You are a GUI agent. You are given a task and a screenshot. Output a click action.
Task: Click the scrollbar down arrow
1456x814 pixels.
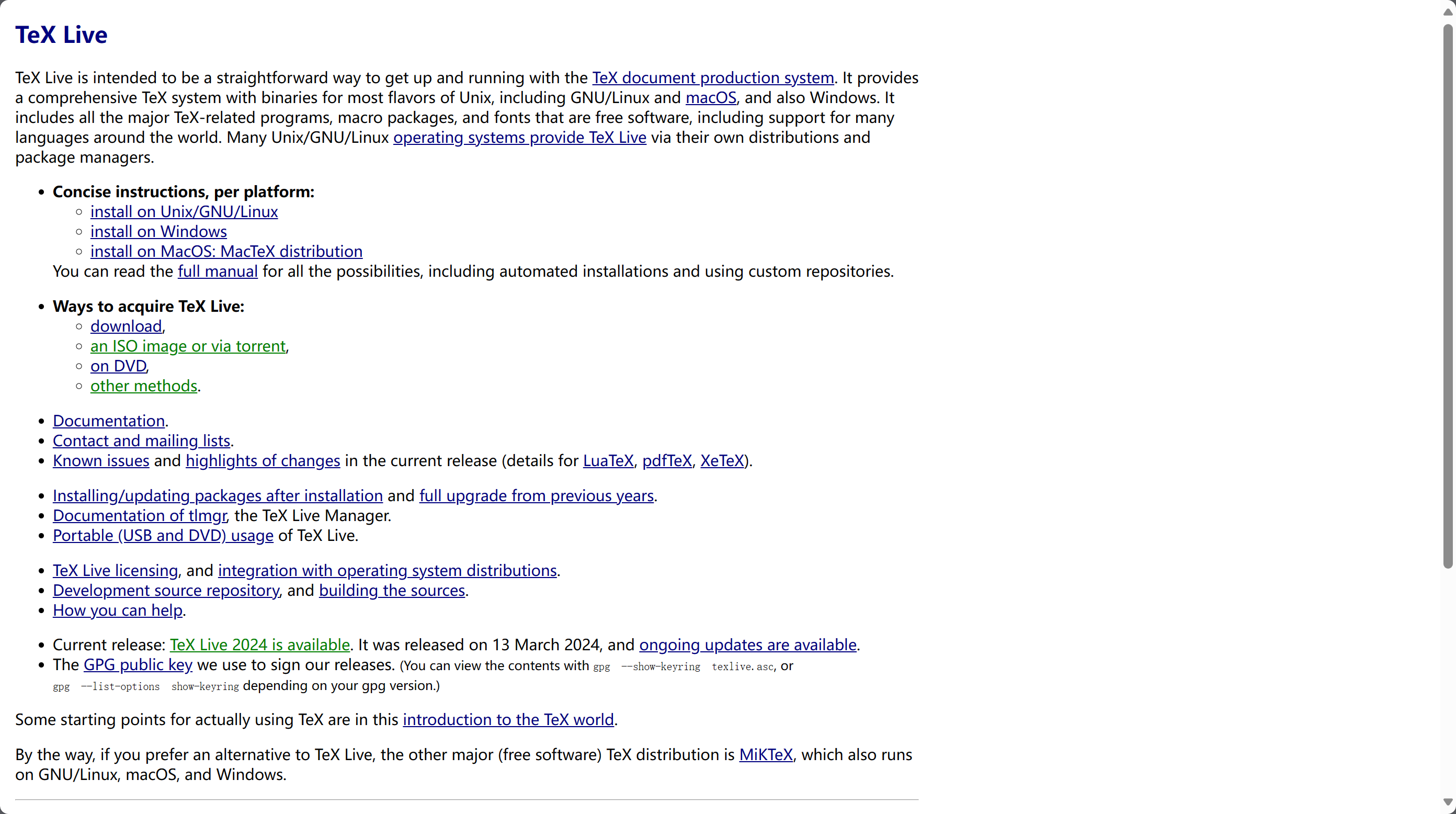pyautogui.click(x=1448, y=801)
